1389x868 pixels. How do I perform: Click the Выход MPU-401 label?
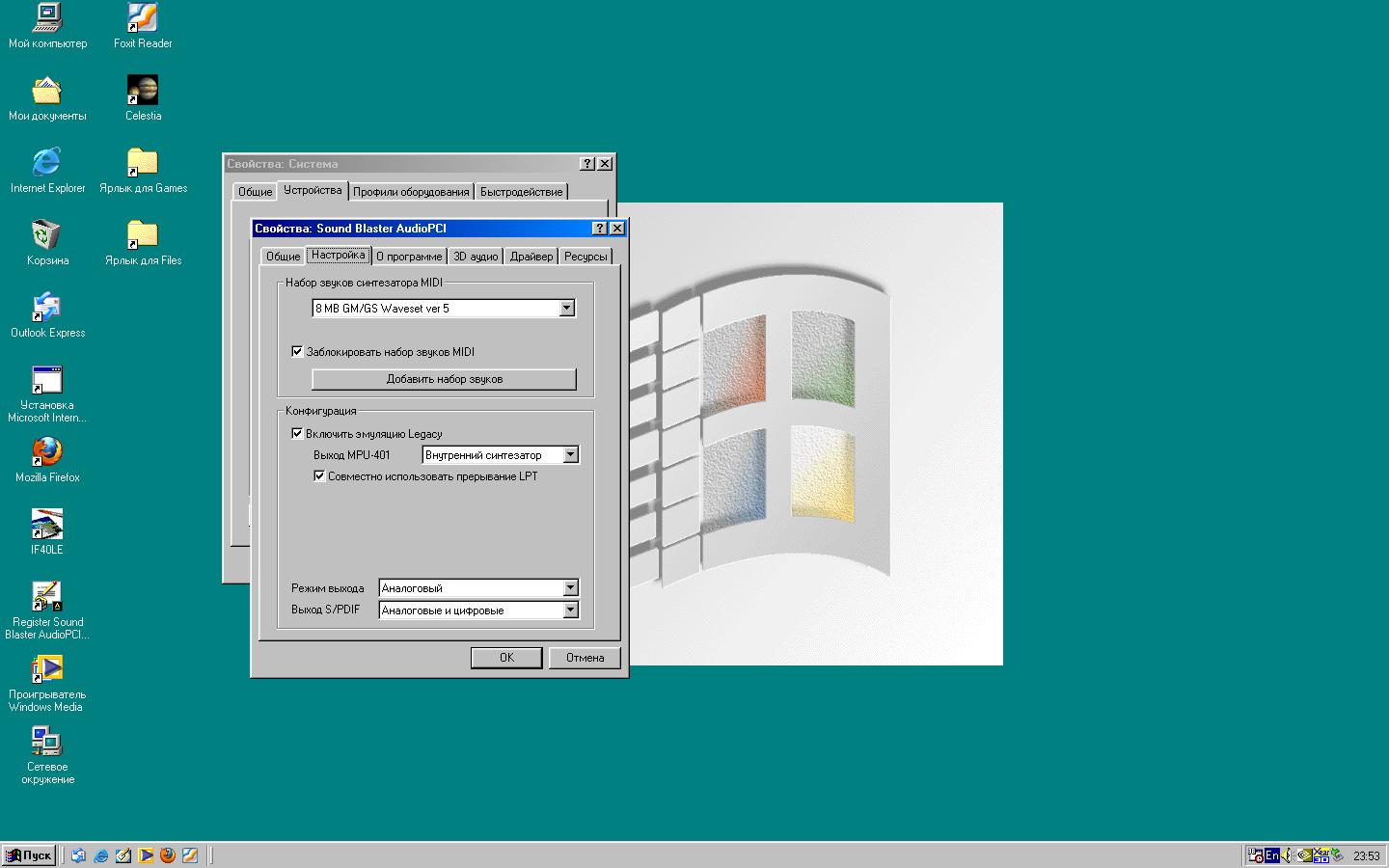(352, 455)
